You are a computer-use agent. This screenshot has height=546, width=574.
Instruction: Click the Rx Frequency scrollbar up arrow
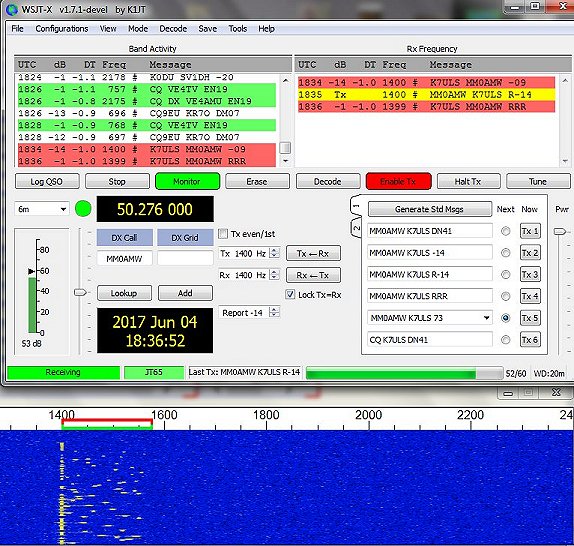(x=566, y=81)
